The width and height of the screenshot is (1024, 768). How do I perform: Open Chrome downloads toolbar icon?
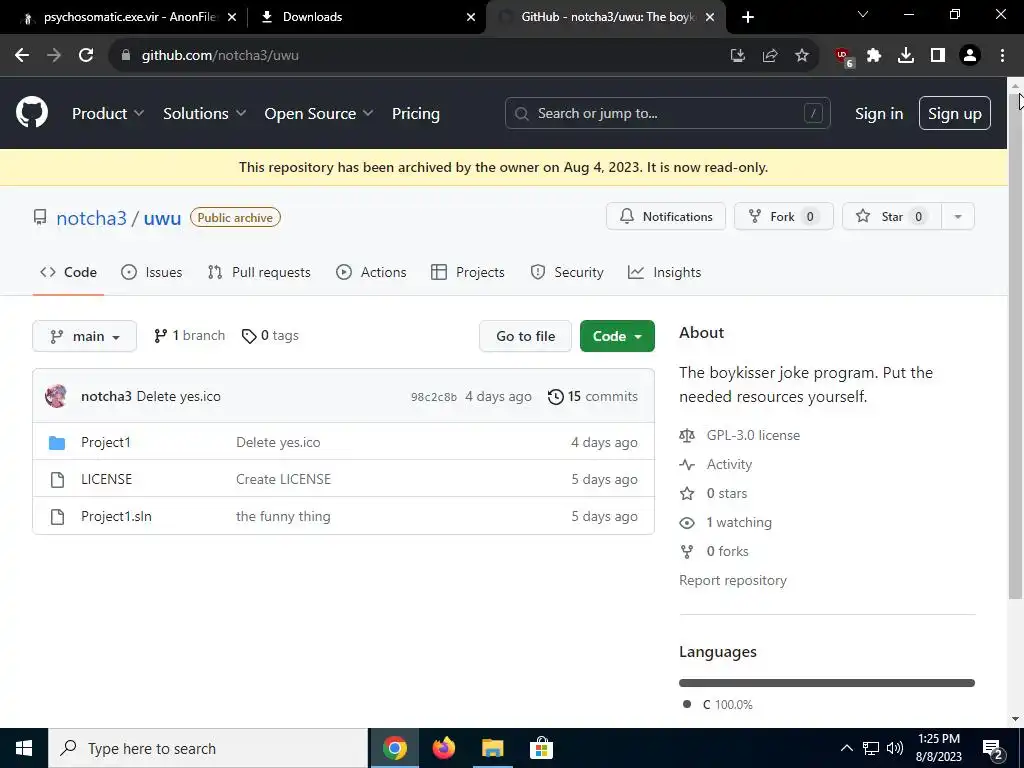(906, 56)
